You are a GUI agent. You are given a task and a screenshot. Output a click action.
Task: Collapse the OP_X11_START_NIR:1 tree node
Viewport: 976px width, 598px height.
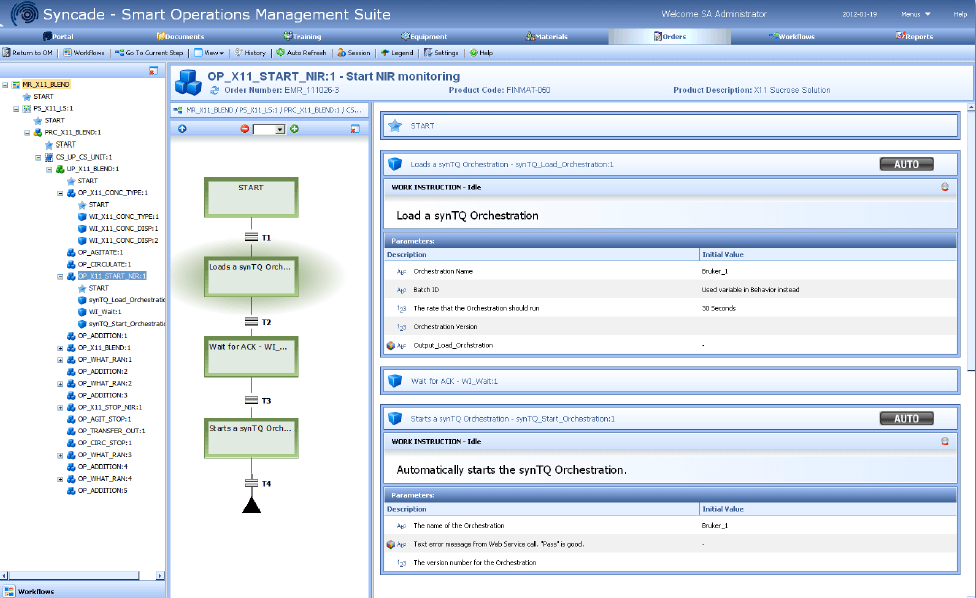[60, 276]
